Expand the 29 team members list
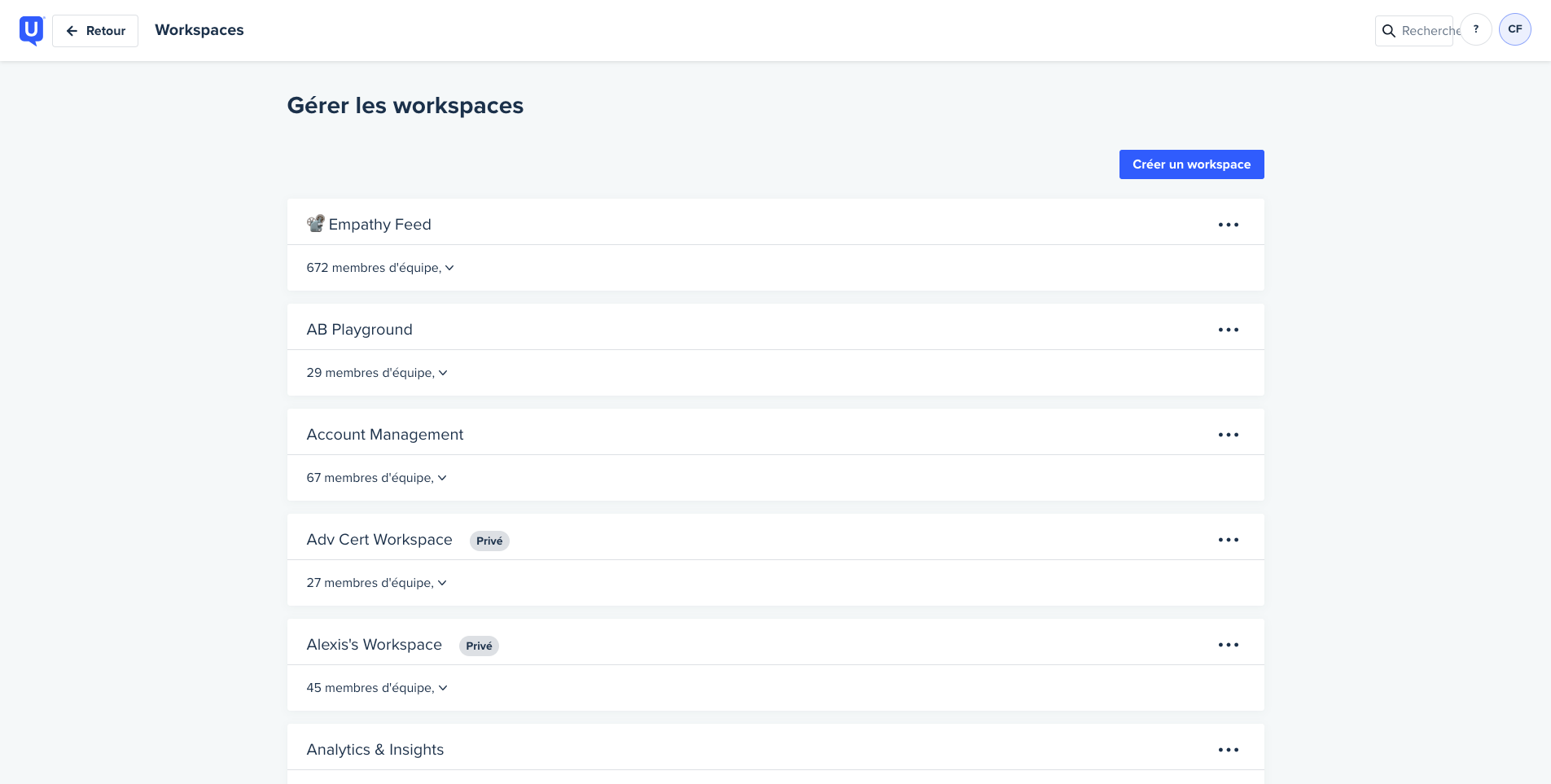 pos(443,372)
